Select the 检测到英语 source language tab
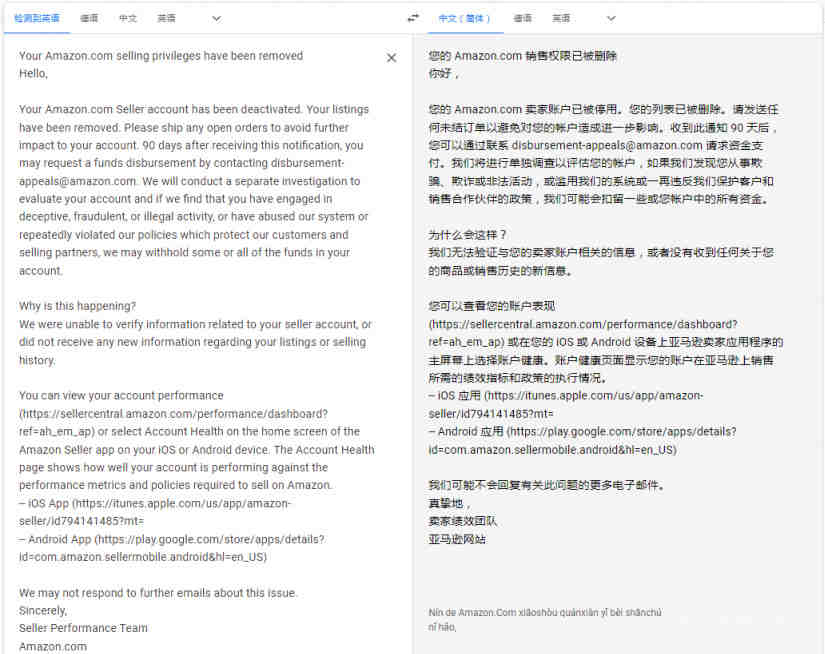 (37, 18)
